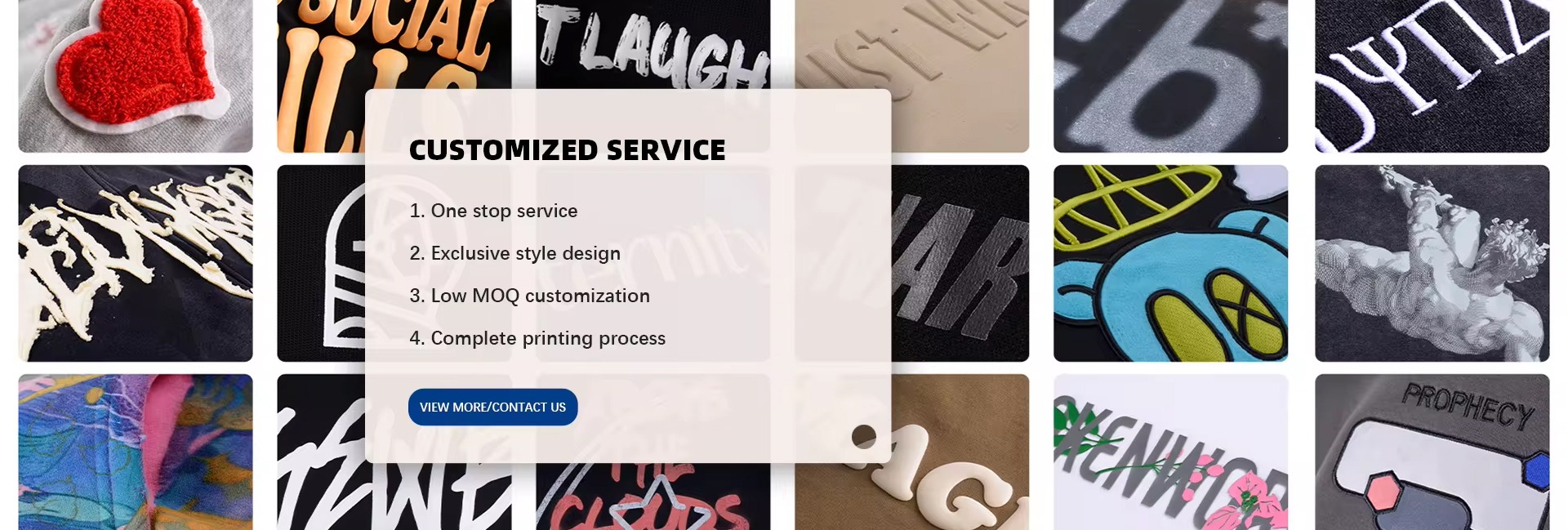This screenshot has width=1568, height=530.
Task: Open the colorful abstract print thumbnail
Action: click(x=136, y=452)
